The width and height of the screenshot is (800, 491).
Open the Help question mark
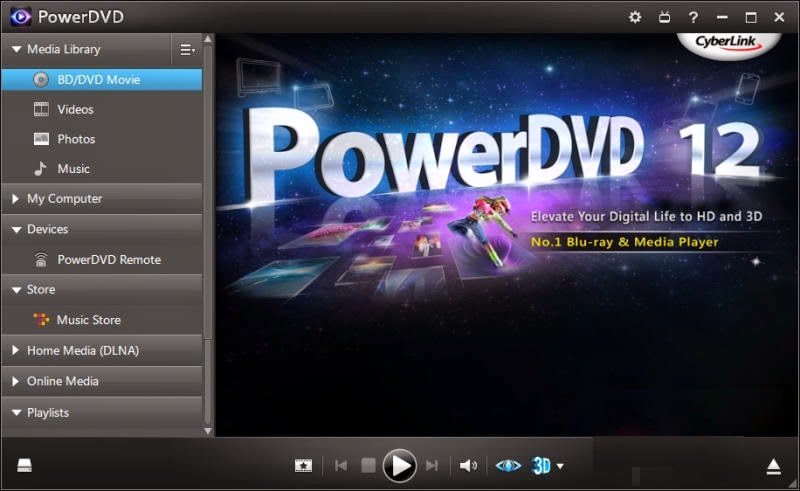(x=693, y=17)
